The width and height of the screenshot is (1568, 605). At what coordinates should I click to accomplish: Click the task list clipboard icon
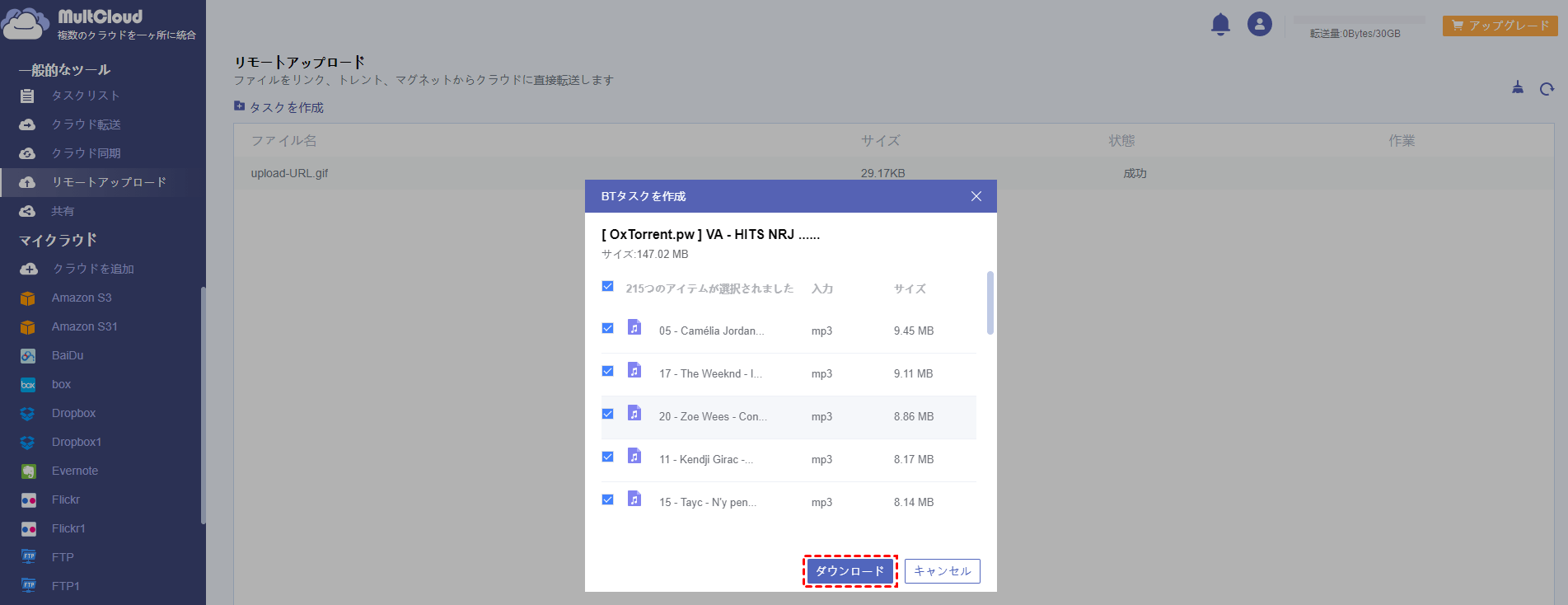[x=27, y=96]
